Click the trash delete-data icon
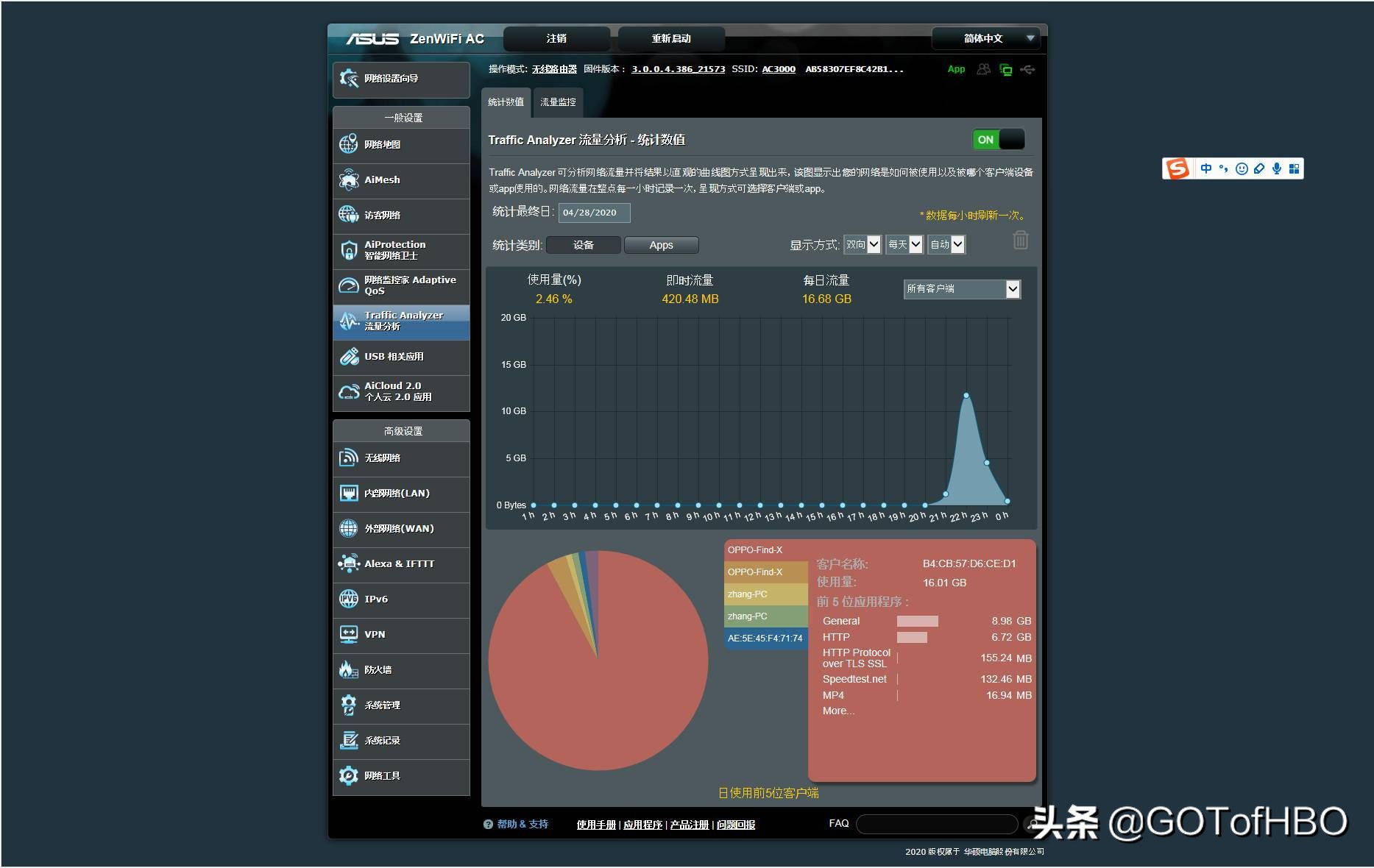 pos(1021,240)
